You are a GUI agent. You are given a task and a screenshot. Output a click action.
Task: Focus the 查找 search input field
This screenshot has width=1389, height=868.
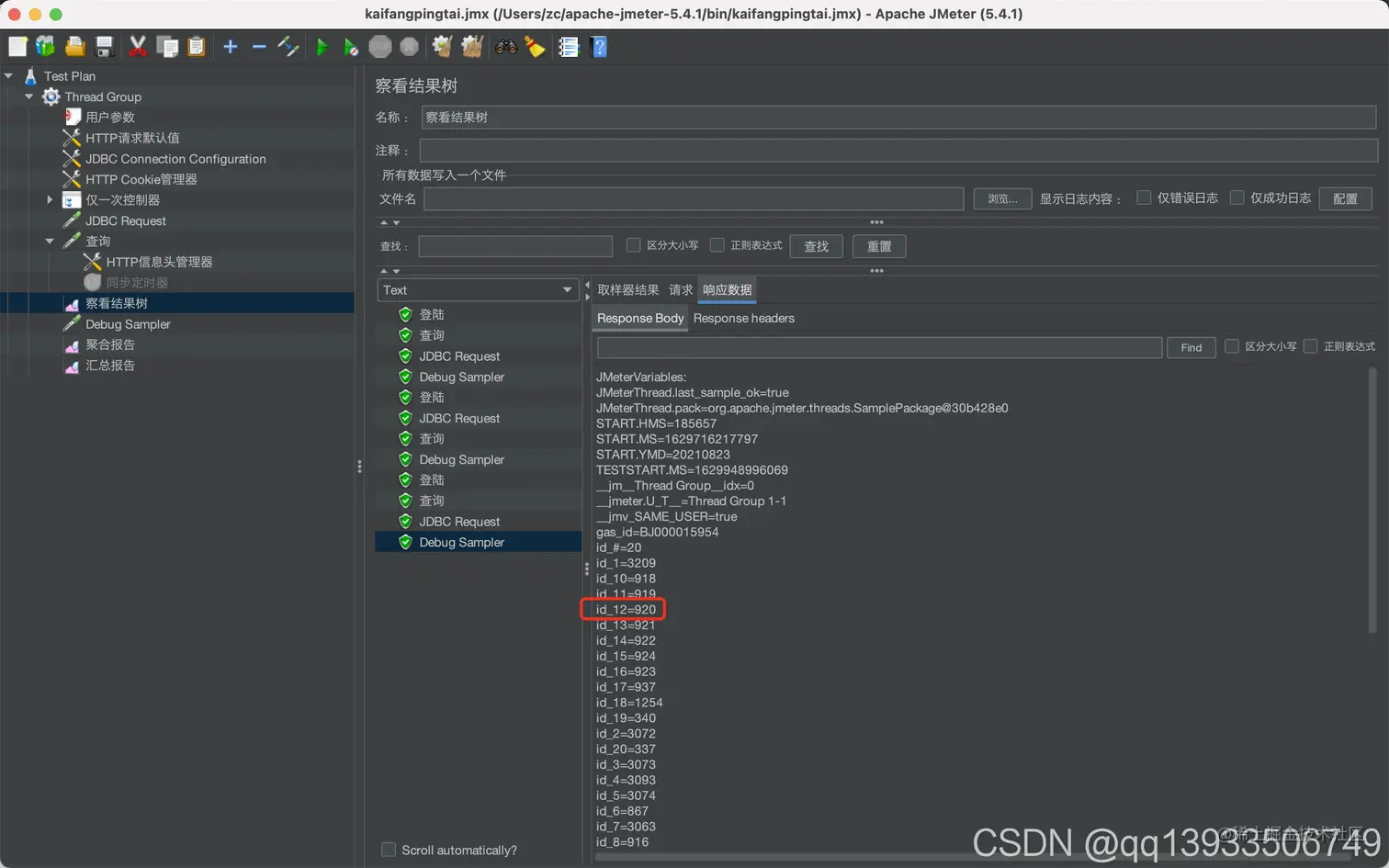(x=515, y=246)
